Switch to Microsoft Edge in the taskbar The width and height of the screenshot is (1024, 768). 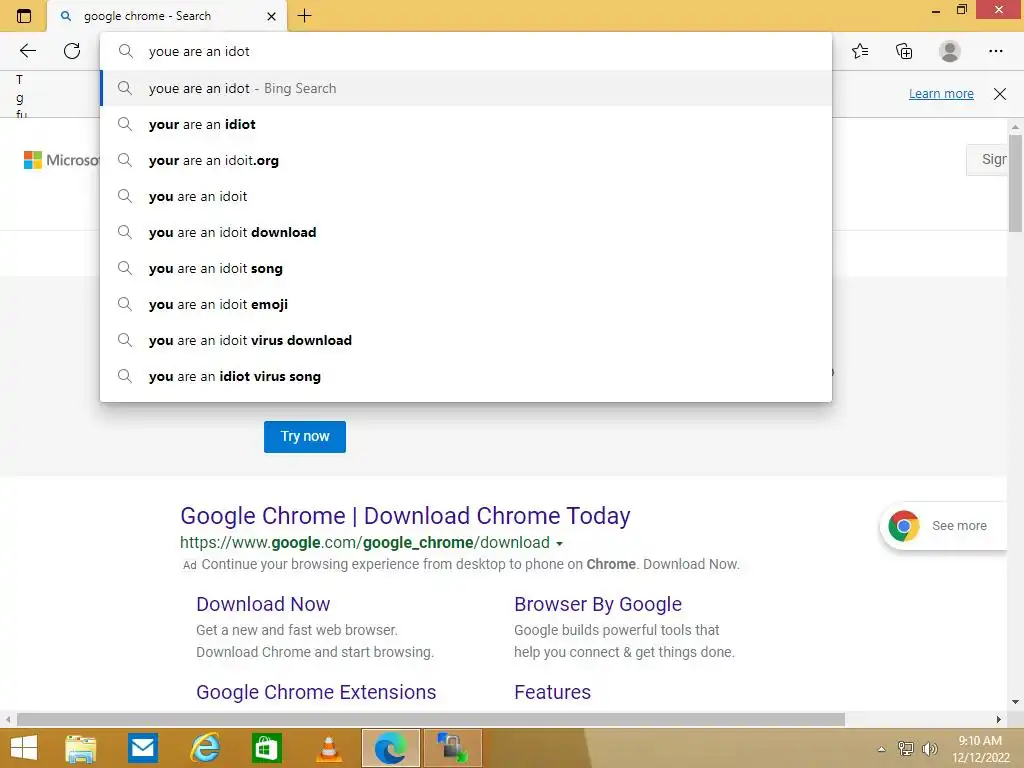(x=391, y=748)
